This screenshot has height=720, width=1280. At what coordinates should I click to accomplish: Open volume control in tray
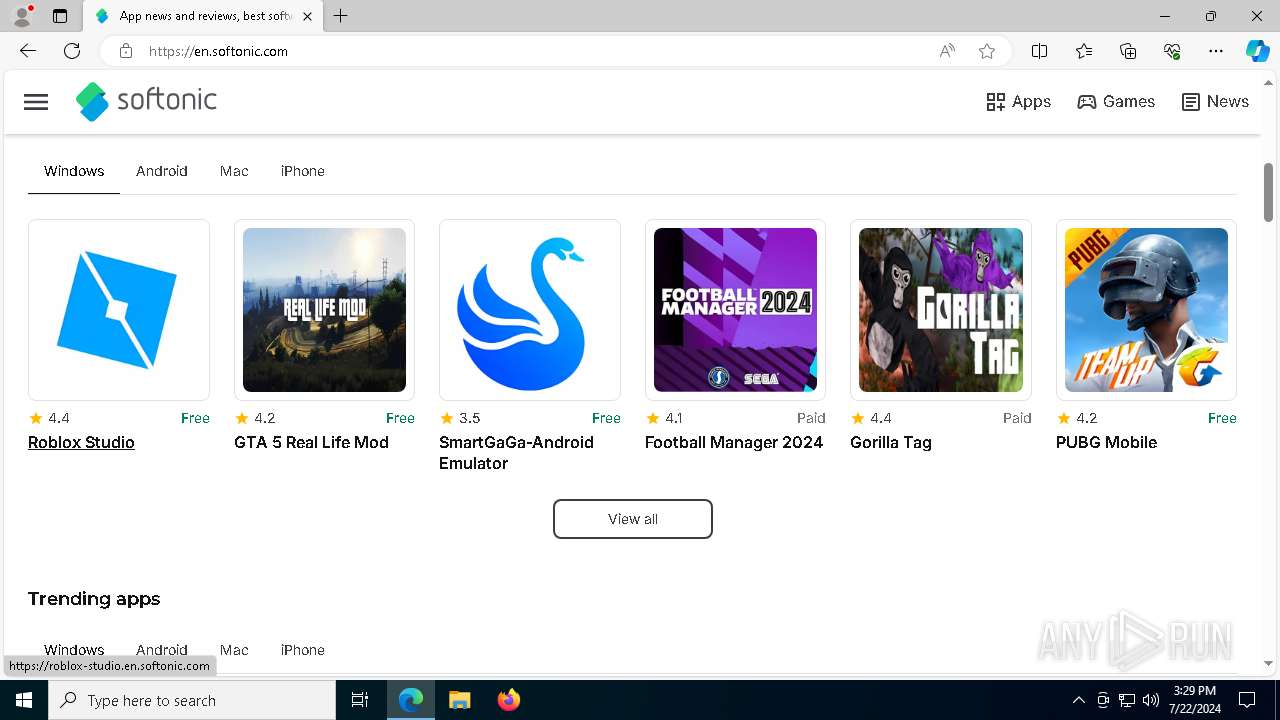[x=1151, y=700]
